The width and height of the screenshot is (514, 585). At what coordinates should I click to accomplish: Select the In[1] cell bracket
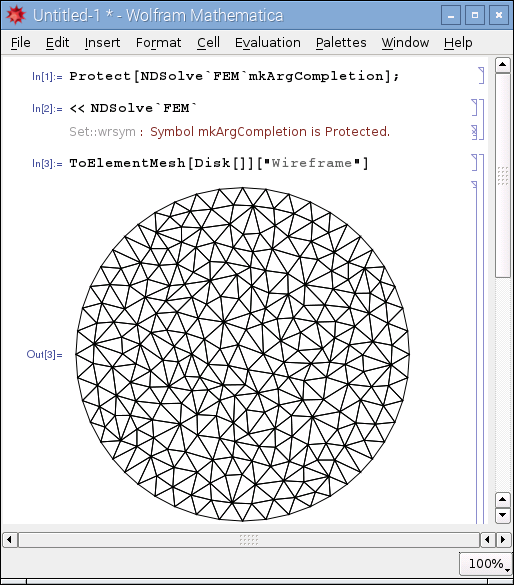click(481, 76)
